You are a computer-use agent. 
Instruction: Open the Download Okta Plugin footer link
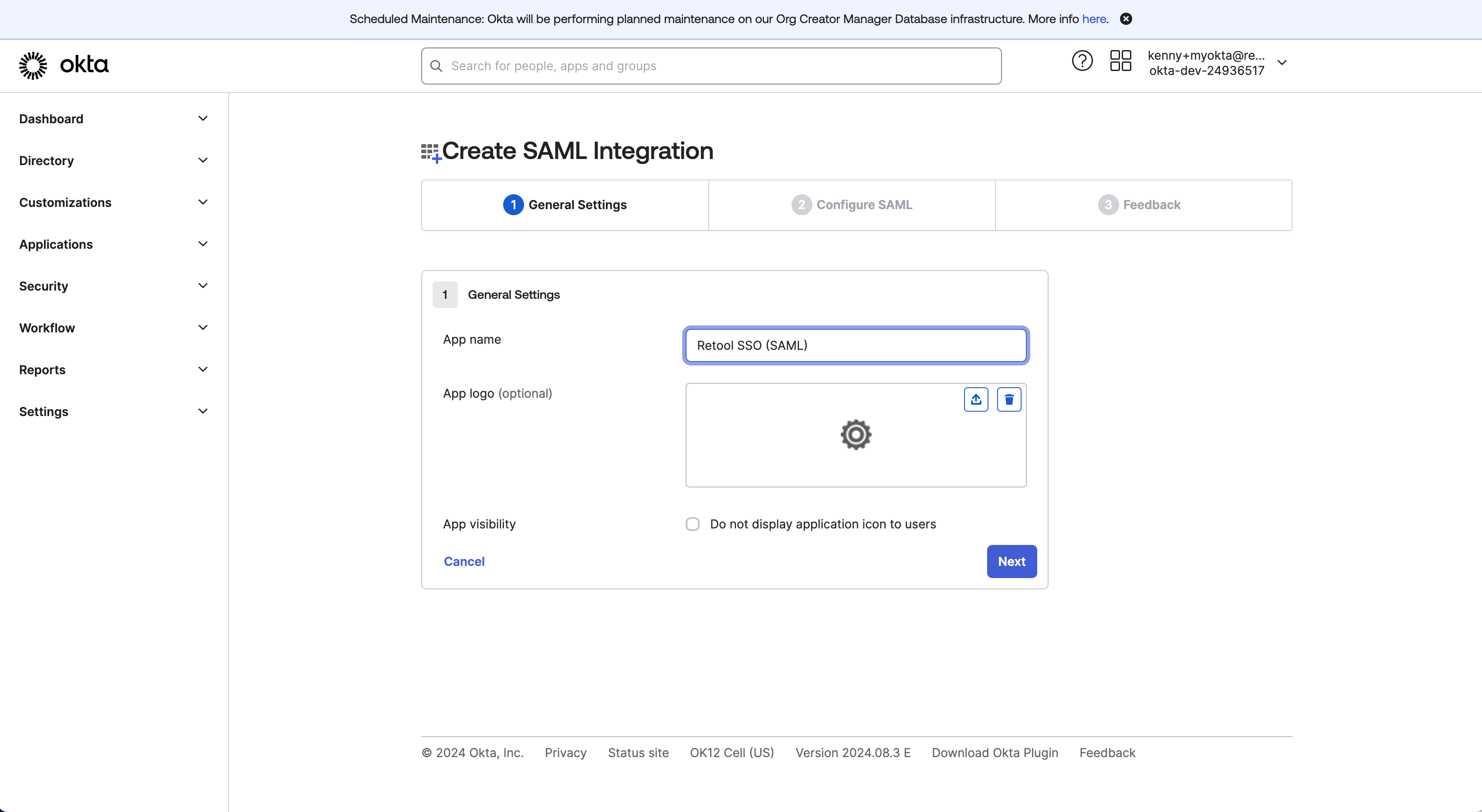(x=995, y=753)
